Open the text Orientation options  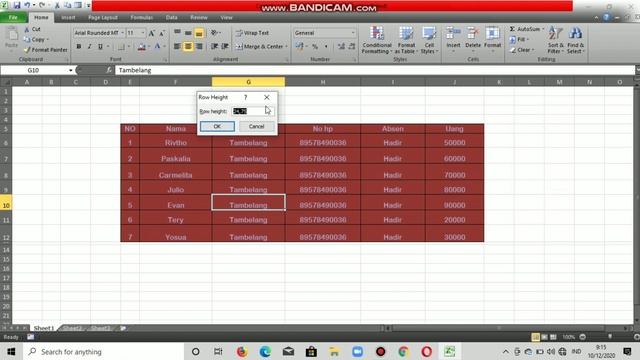[x=215, y=33]
